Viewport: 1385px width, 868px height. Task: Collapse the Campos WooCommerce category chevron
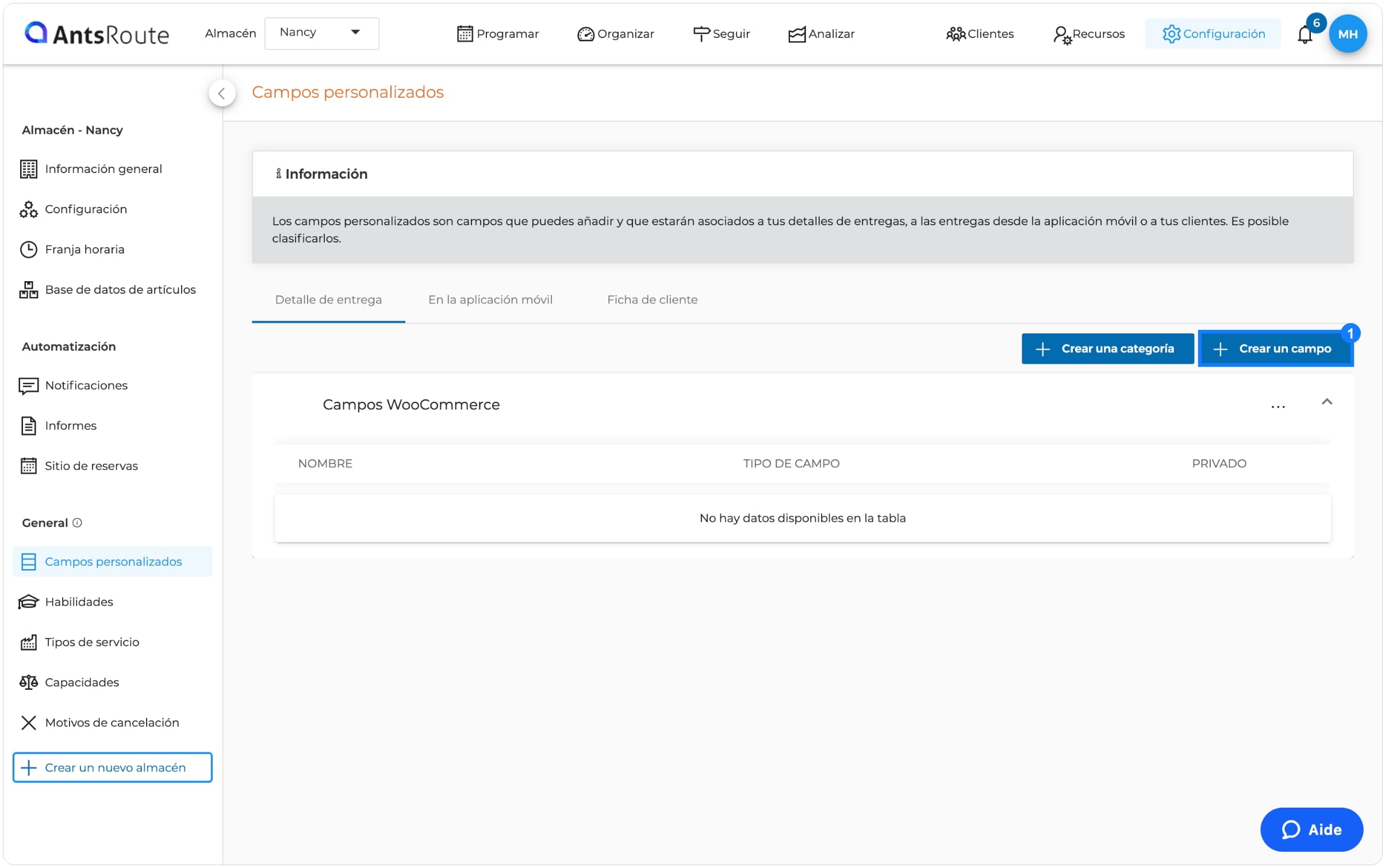pos(1327,402)
